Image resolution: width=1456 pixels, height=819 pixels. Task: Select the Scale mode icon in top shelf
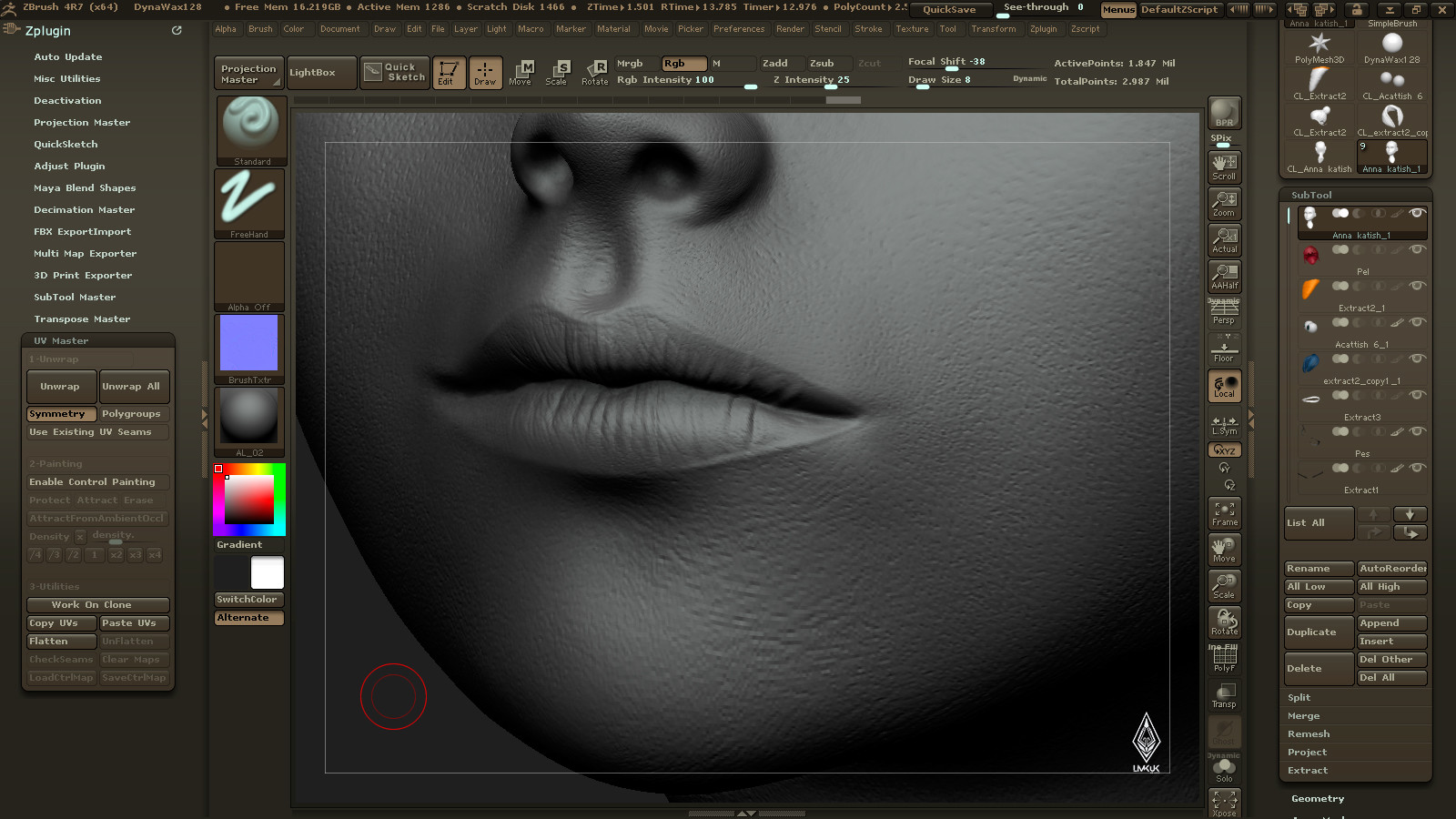pyautogui.click(x=556, y=73)
